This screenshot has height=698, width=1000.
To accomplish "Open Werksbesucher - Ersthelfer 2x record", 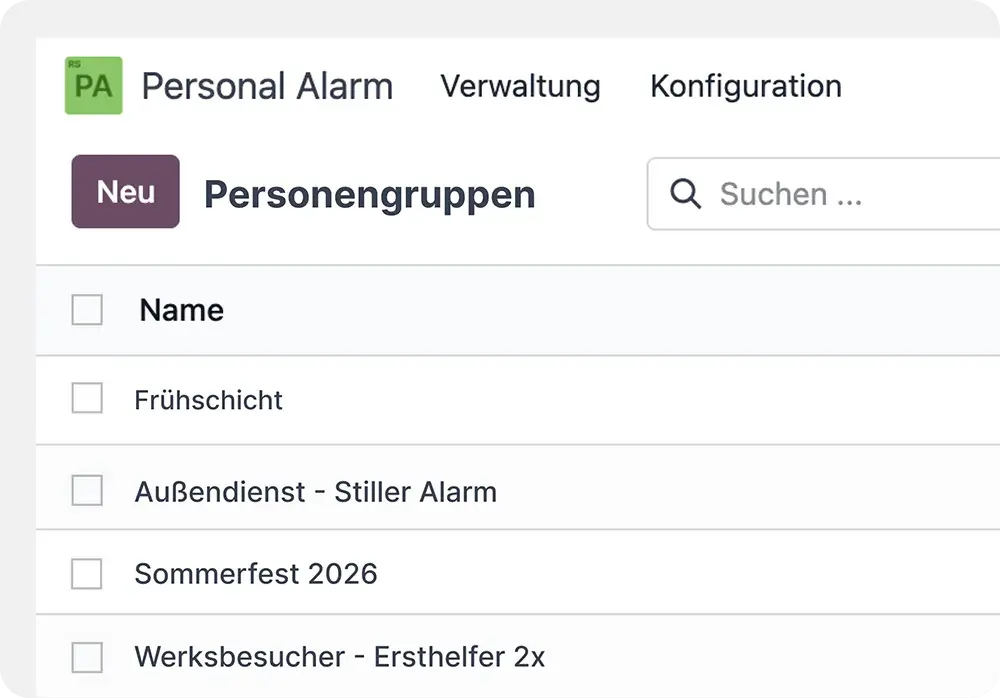I will point(339,658).
